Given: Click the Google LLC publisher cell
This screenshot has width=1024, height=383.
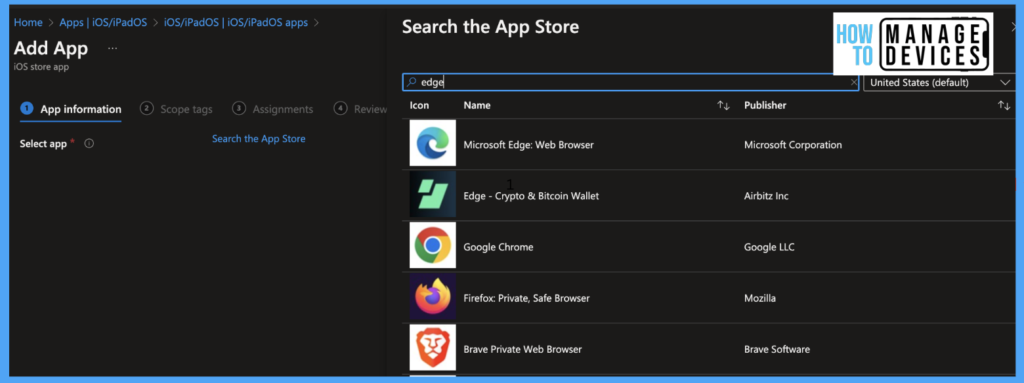Looking at the screenshot, I should click(769, 247).
